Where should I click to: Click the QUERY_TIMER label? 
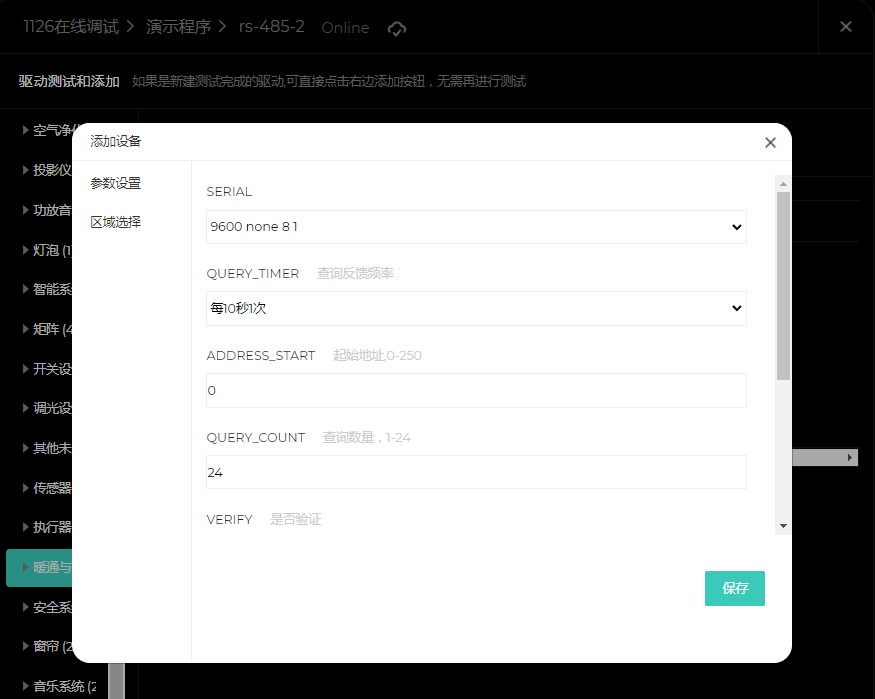coord(253,274)
